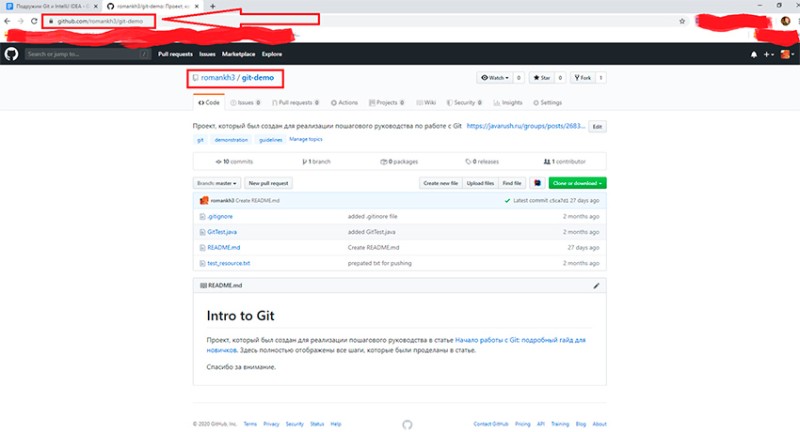The width and height of the screenshot is (800, 432).
Task: Open the javarush.ru description link
Action: coord(526,126)
